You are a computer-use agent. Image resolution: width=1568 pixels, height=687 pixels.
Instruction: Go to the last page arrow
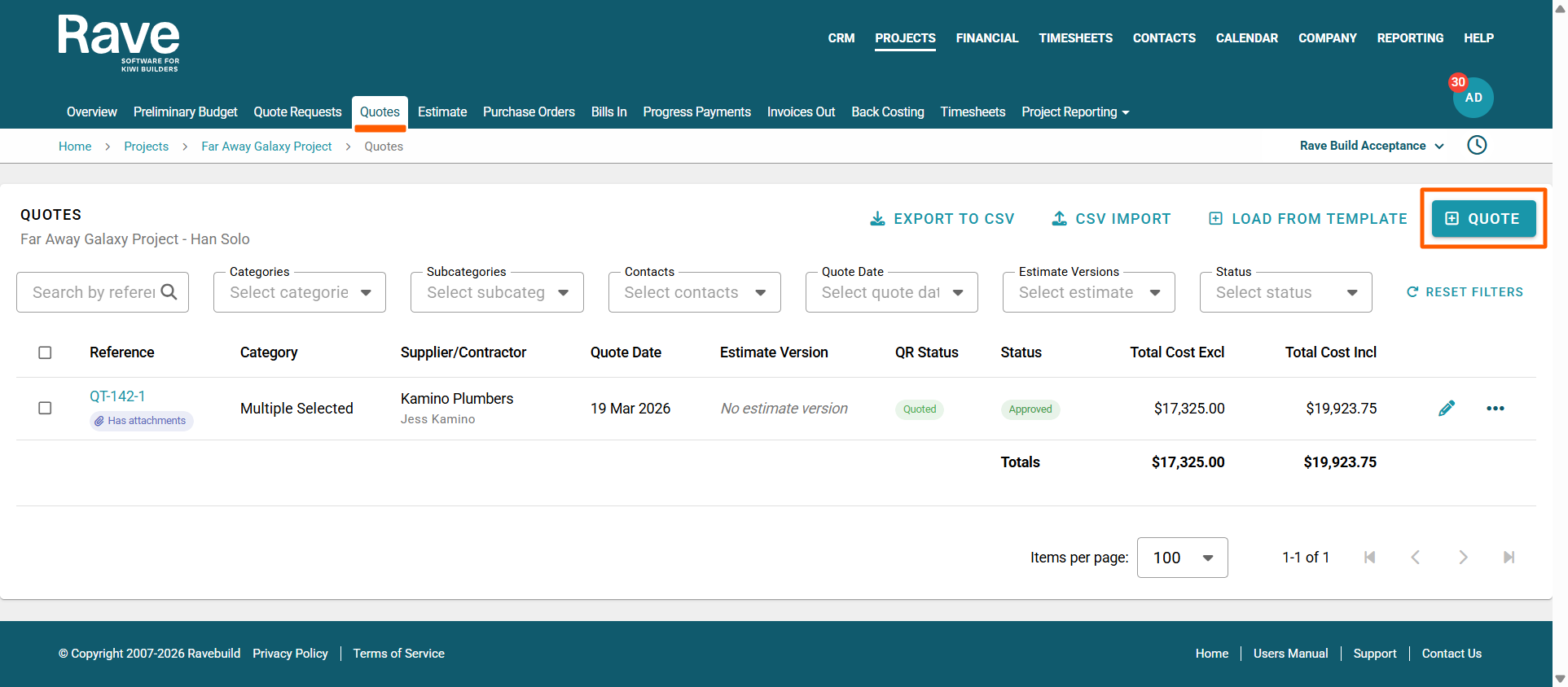(1509, 558)
